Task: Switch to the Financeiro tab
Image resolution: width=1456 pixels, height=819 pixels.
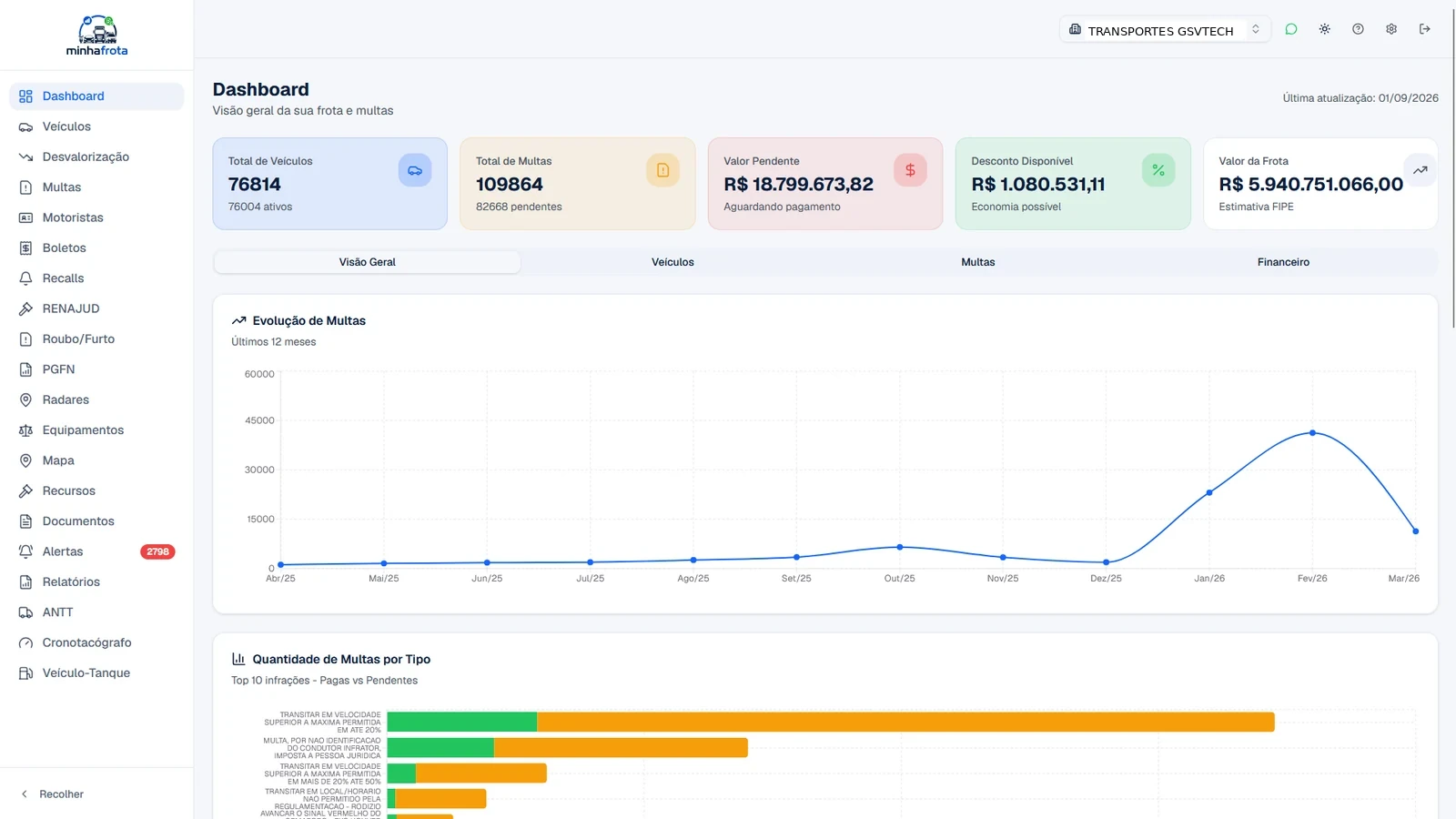Action: (x=1283, y=262)
